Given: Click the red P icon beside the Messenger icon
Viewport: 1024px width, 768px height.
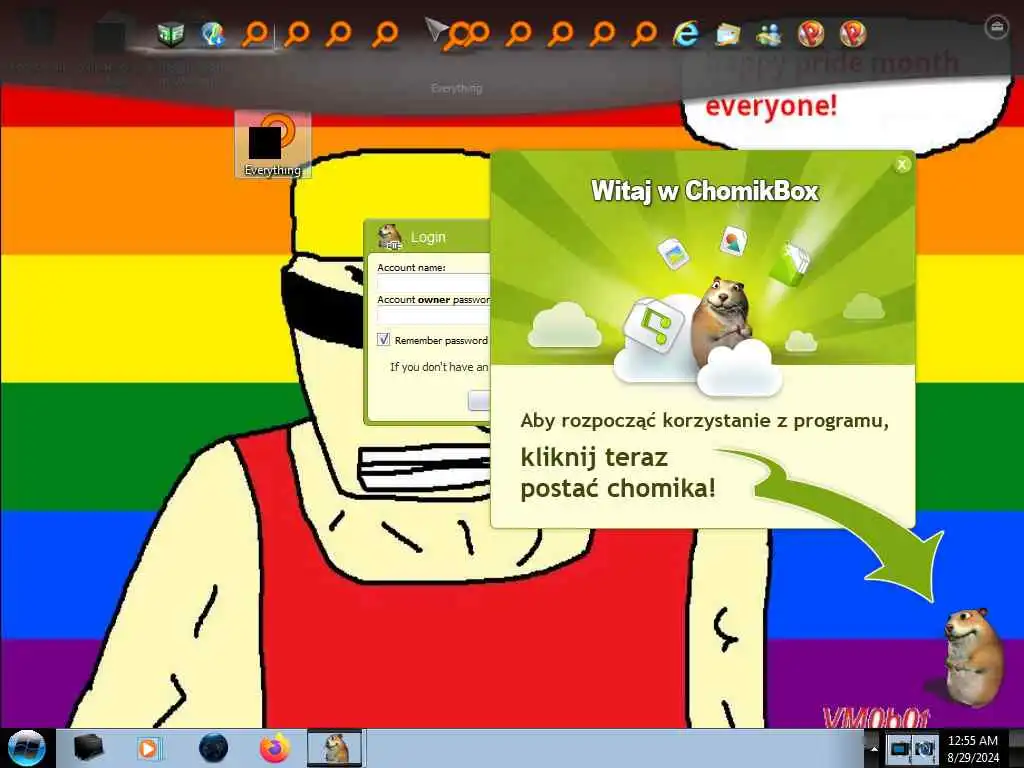Looking at the screenshot, I should pyautogui.click(x=811, y=33).
